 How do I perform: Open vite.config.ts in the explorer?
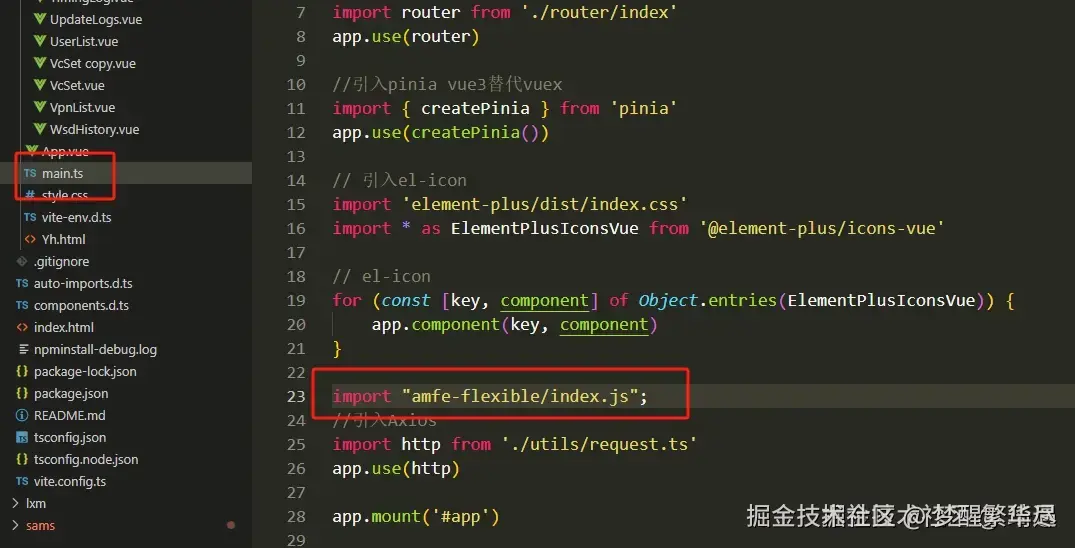tap(70, 481)
